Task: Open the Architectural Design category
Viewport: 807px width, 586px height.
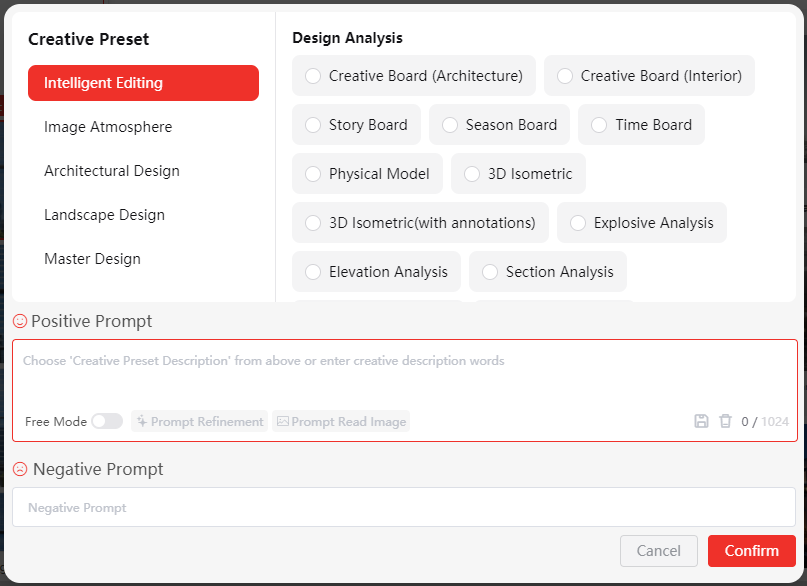Action: pos(112,171)
